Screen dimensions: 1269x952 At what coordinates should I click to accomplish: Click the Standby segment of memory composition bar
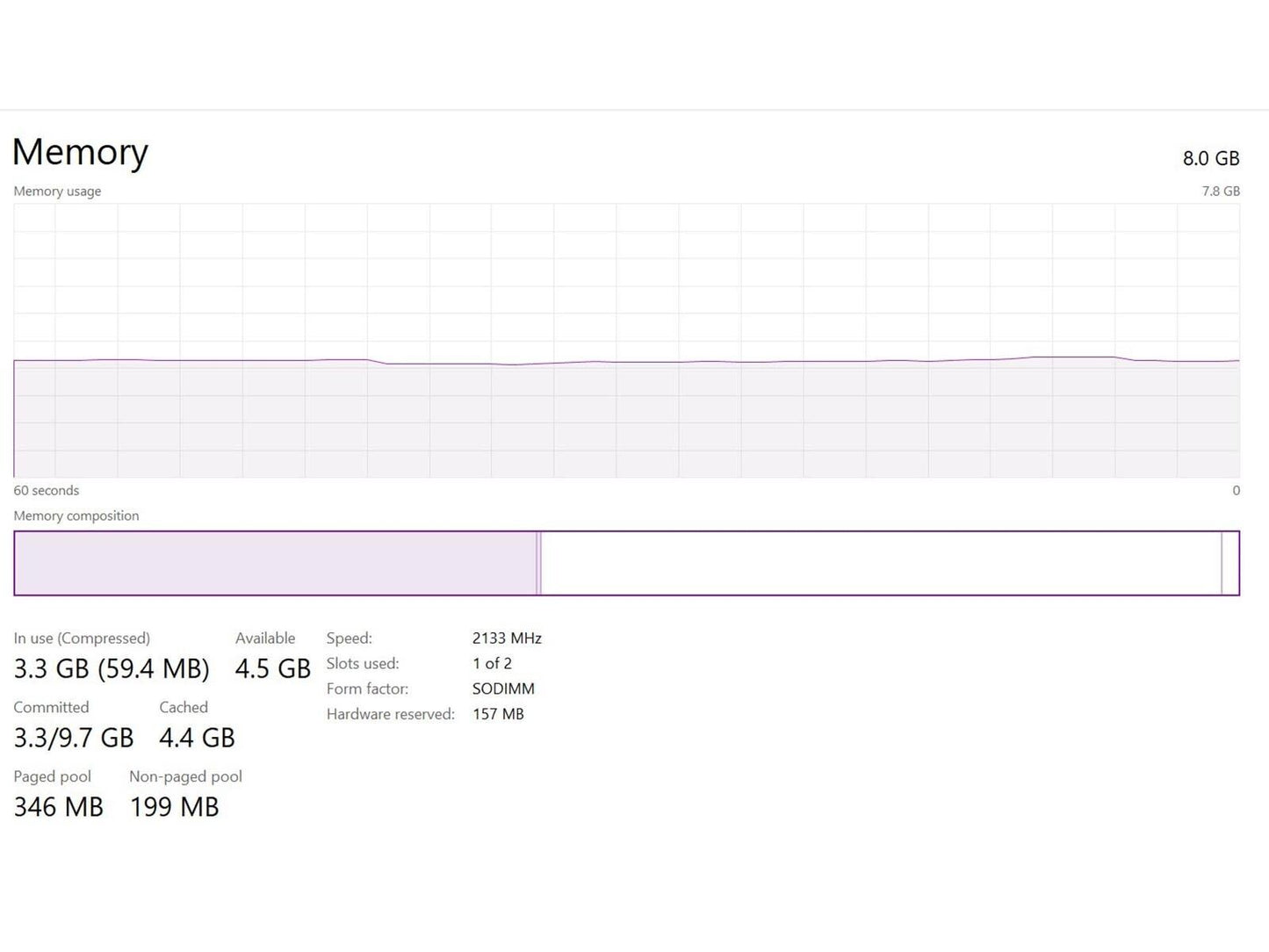[x=880, y=563]
